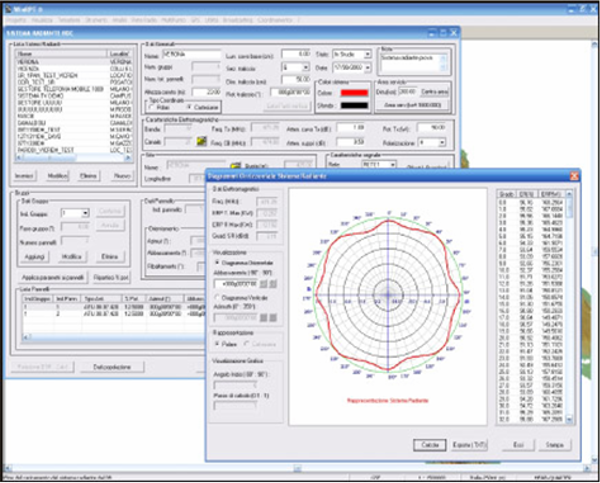
Task: Select VICENZA row in systems list
Action: [73, 69]
